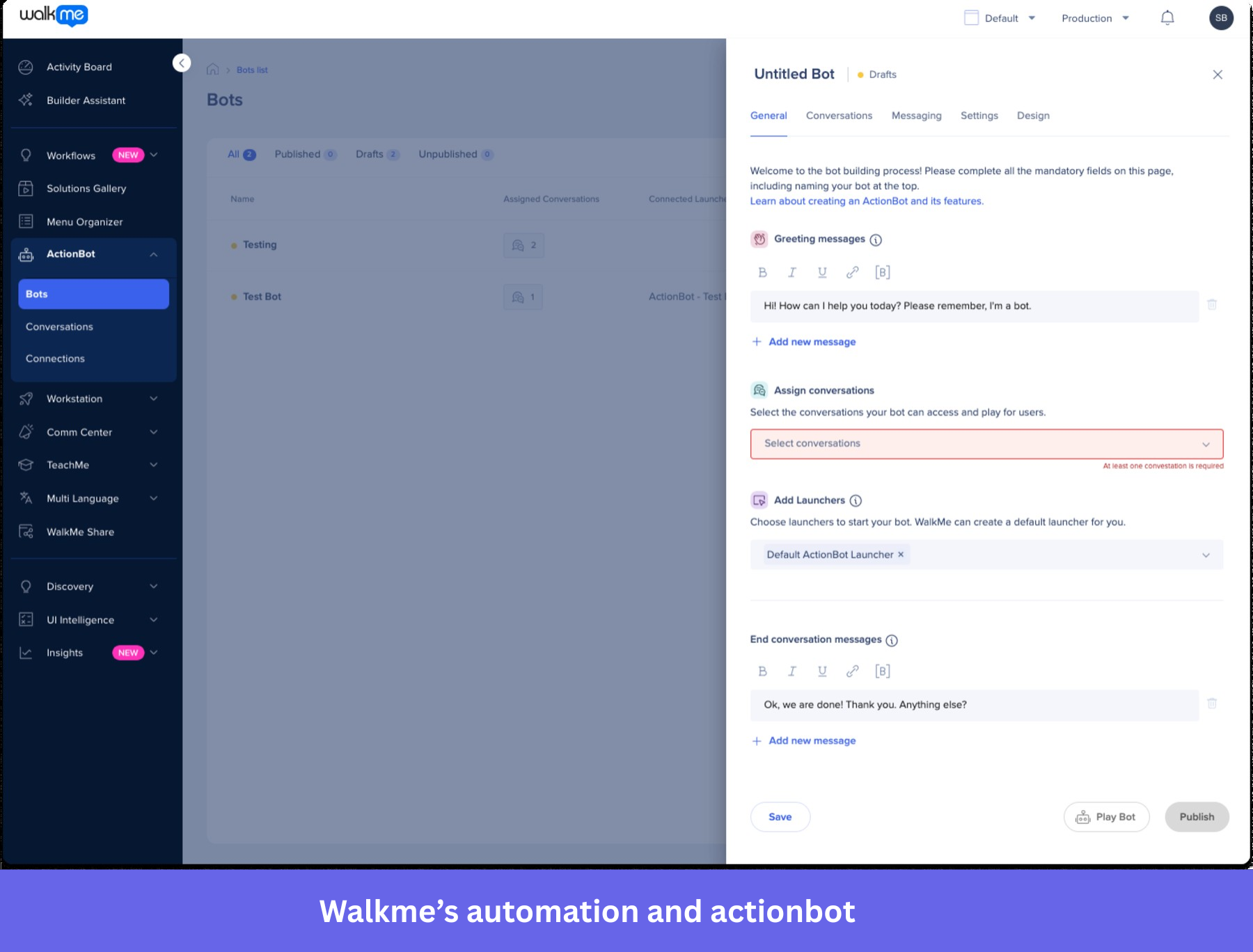Open the Select conversations dropdown
Viewport: 1253px width, 952px height.
(986, 443)
